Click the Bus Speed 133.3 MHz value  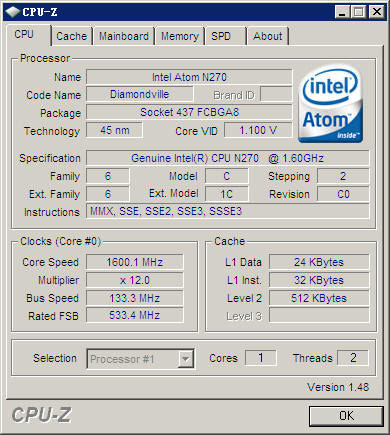pos(135,298)
